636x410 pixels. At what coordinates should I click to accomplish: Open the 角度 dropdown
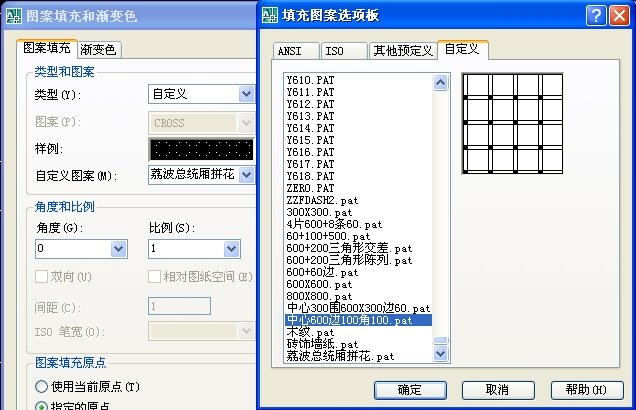(x=118, y=249)
